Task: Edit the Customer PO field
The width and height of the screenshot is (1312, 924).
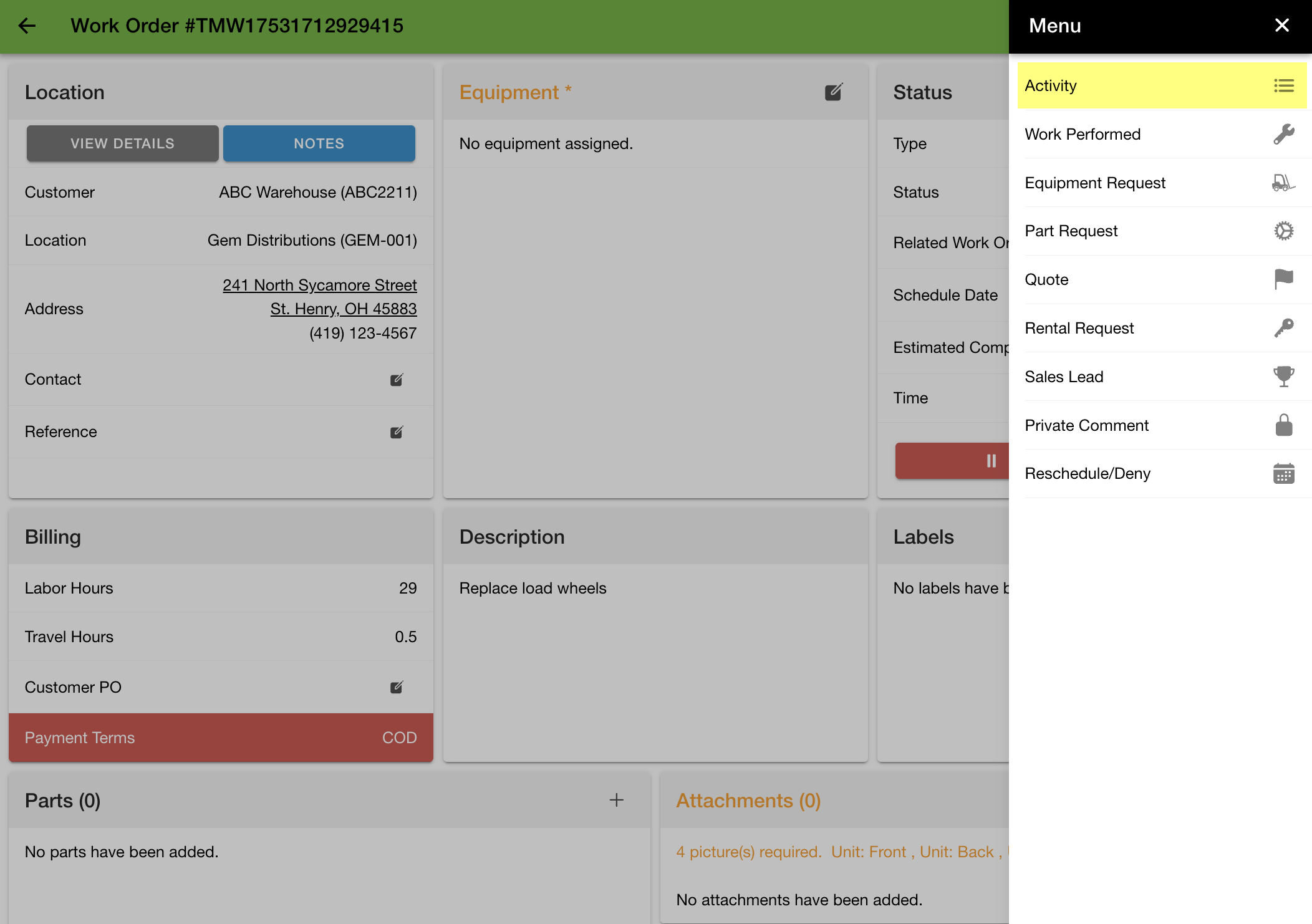Action: [x=397, y=687]
